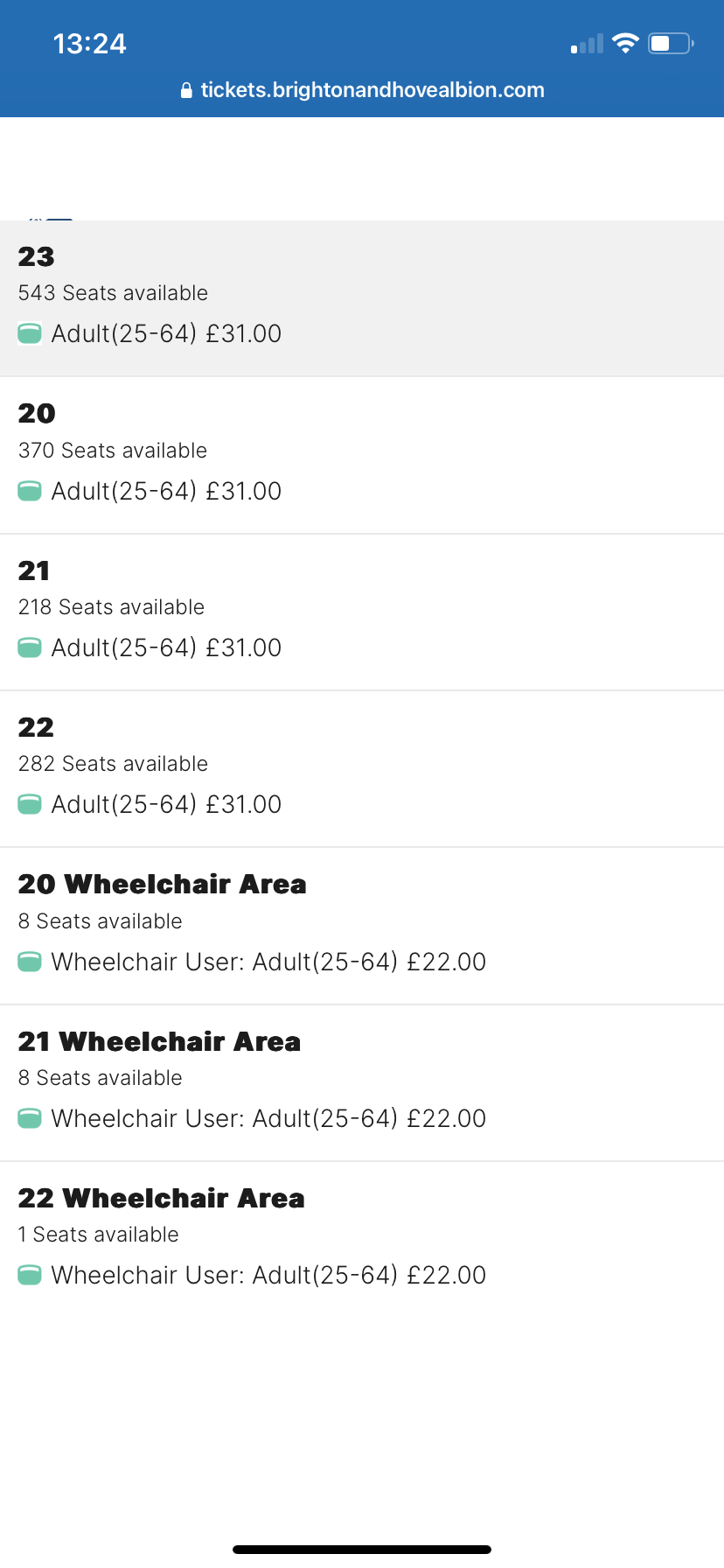
Task: Open block 22 with 282 seats available
Action: tap(362, 769)
